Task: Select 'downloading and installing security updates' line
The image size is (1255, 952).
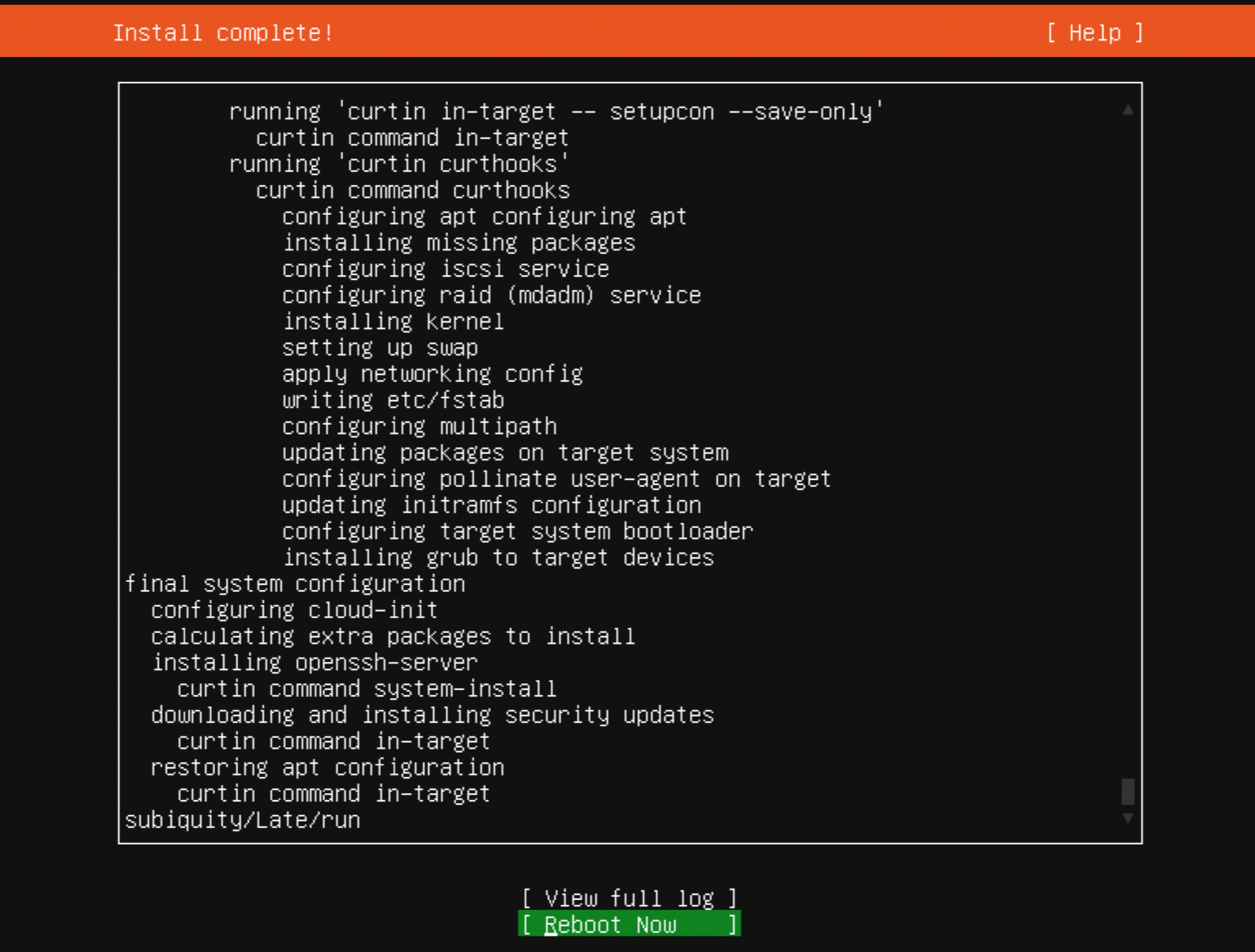Action: tap(432, 716)
